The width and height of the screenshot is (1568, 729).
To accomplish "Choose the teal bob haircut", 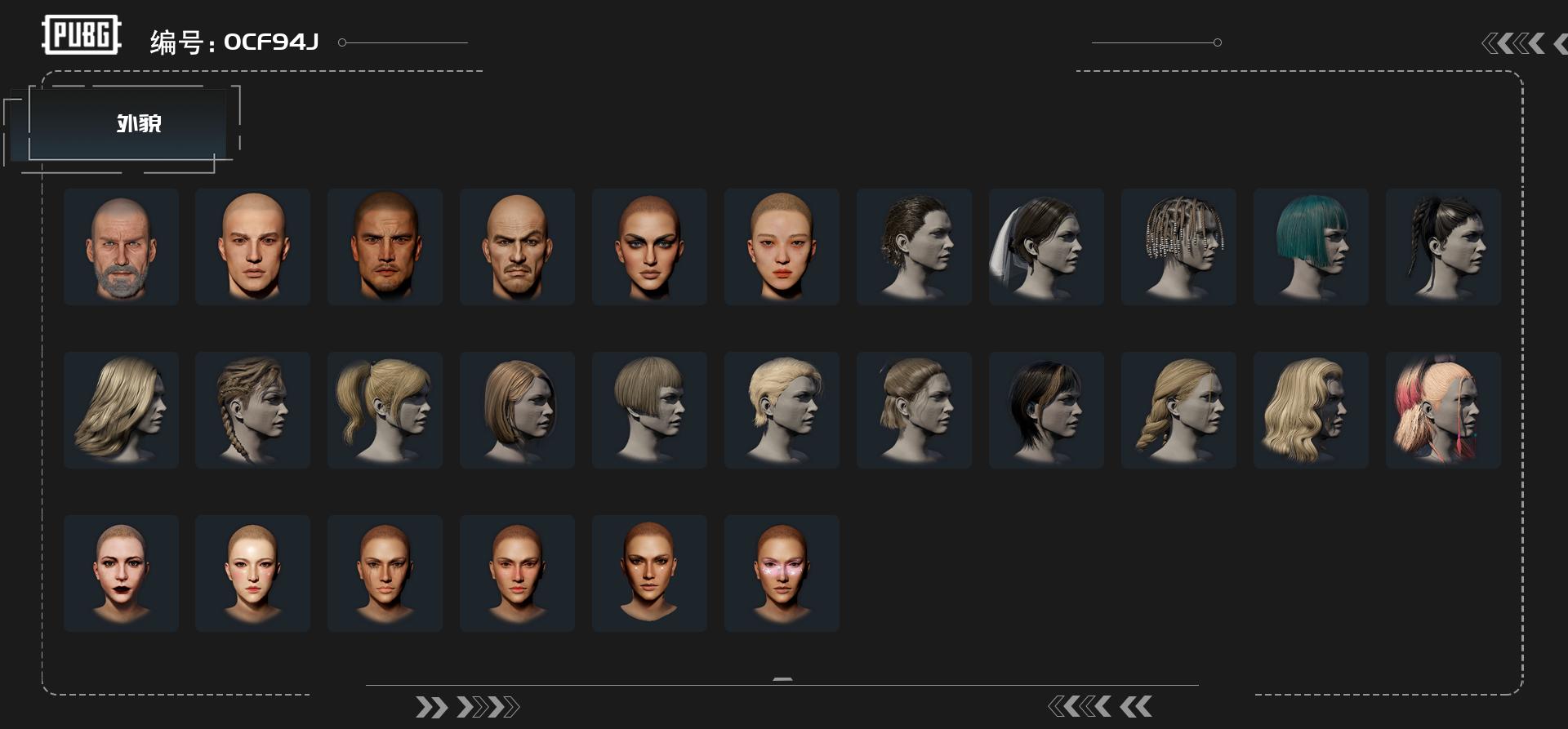I will point(1311,247).
